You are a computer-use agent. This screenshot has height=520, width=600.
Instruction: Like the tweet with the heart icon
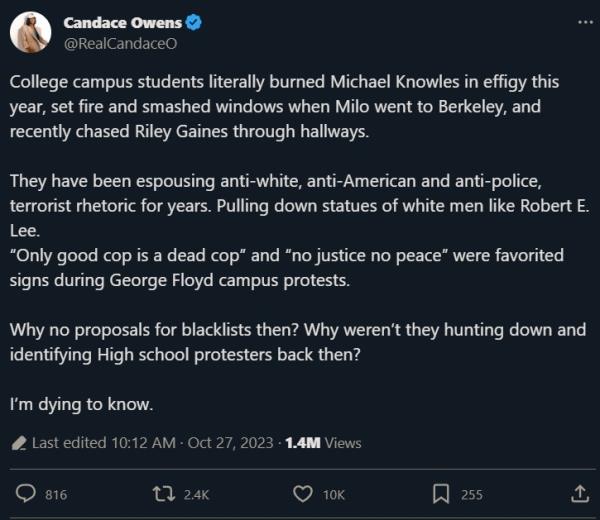[303, 494]
